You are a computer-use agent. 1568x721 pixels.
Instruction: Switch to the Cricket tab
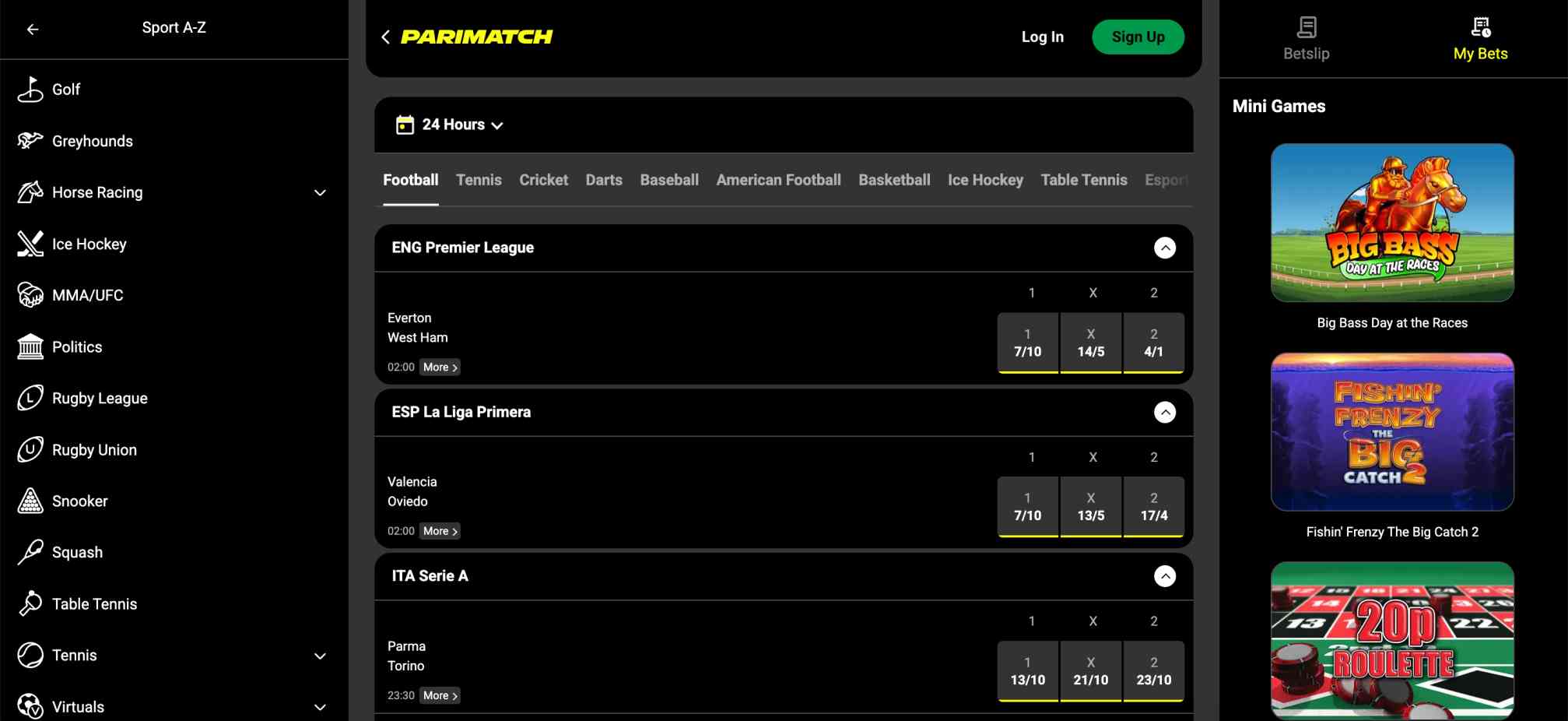(x=543, y=179)
